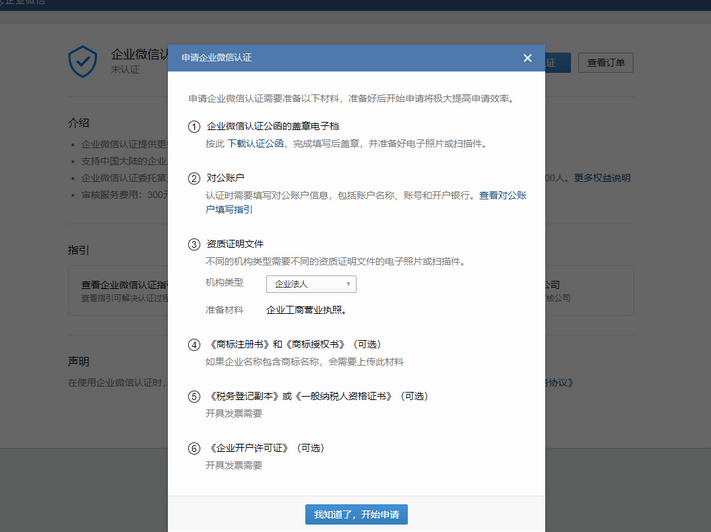Click the 准备材料 label
The width and height of the screenshot is (711, 532).
click(x=224, y=310)
